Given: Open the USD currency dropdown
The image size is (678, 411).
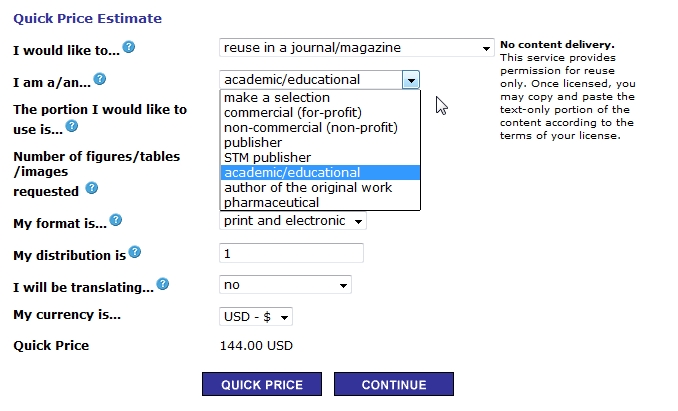Looking at the screenshot, I should (256, 317).
